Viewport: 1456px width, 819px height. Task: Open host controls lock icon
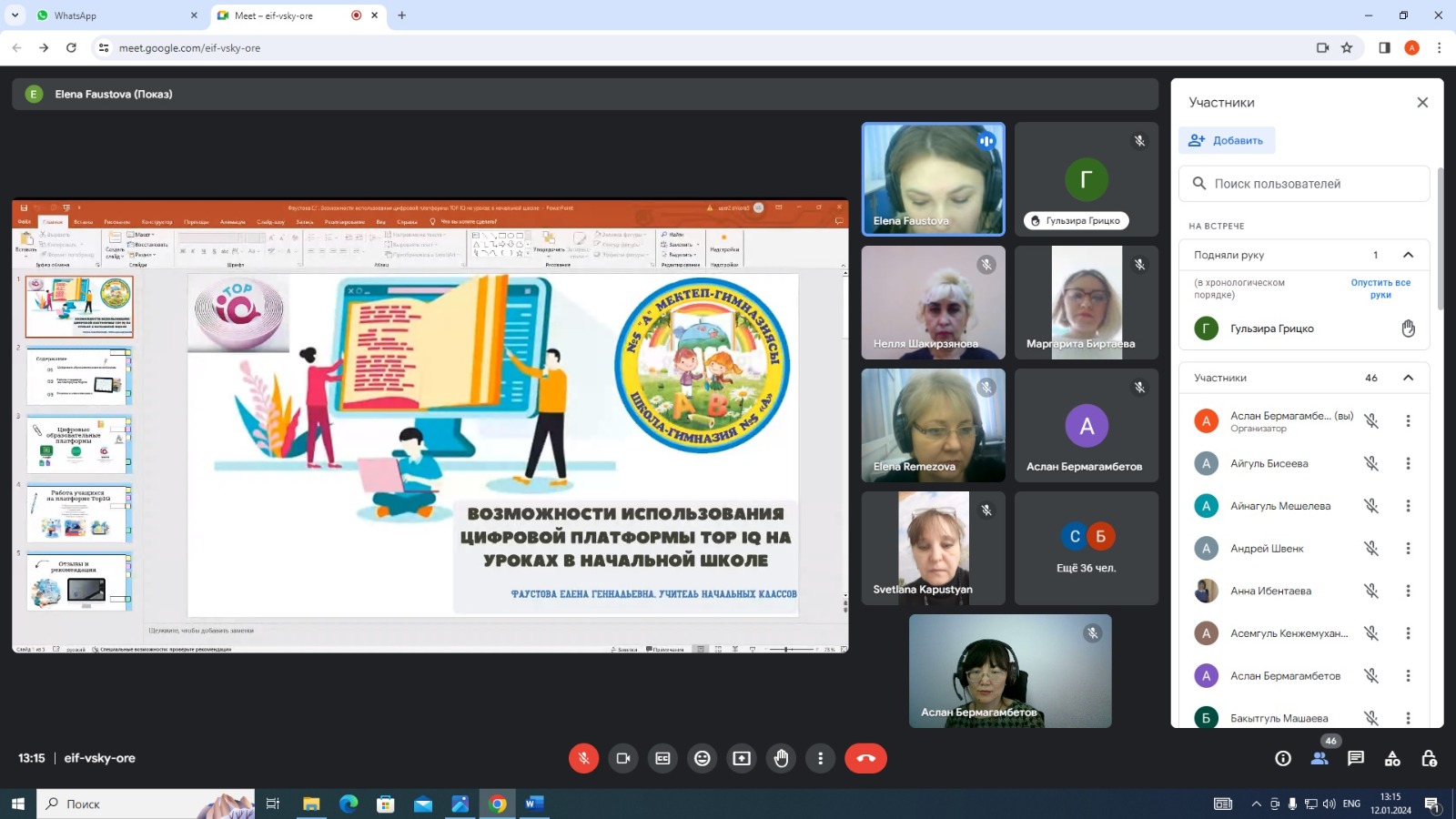pos(1429,758)
